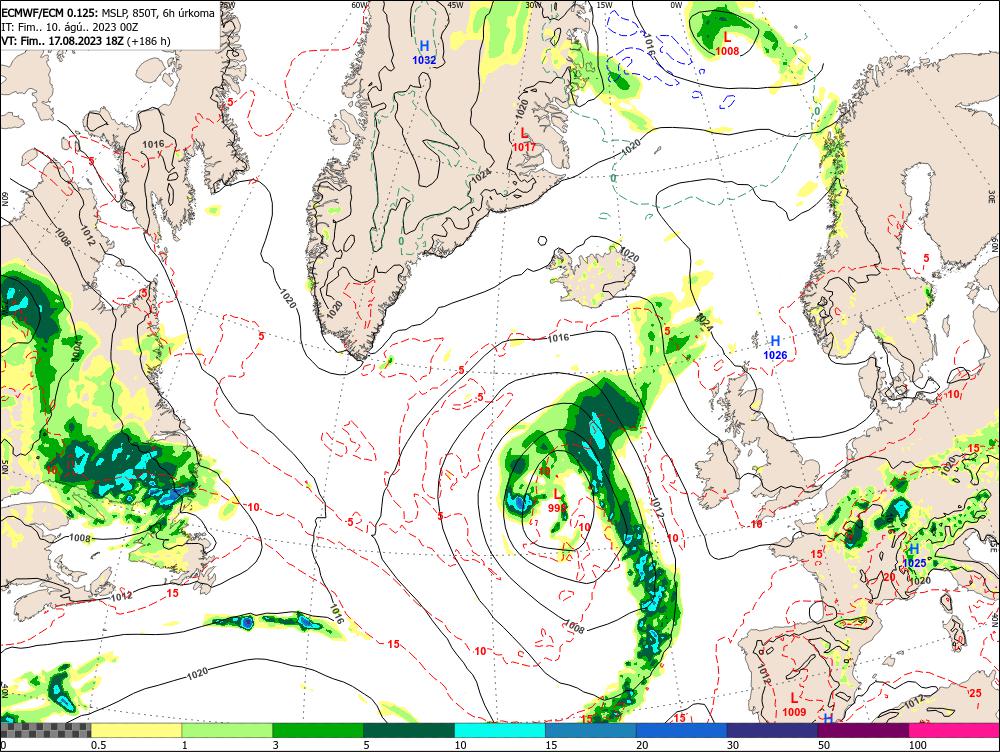
Task: Click the '15W' longitude label at the top
Action: point(603,5)
